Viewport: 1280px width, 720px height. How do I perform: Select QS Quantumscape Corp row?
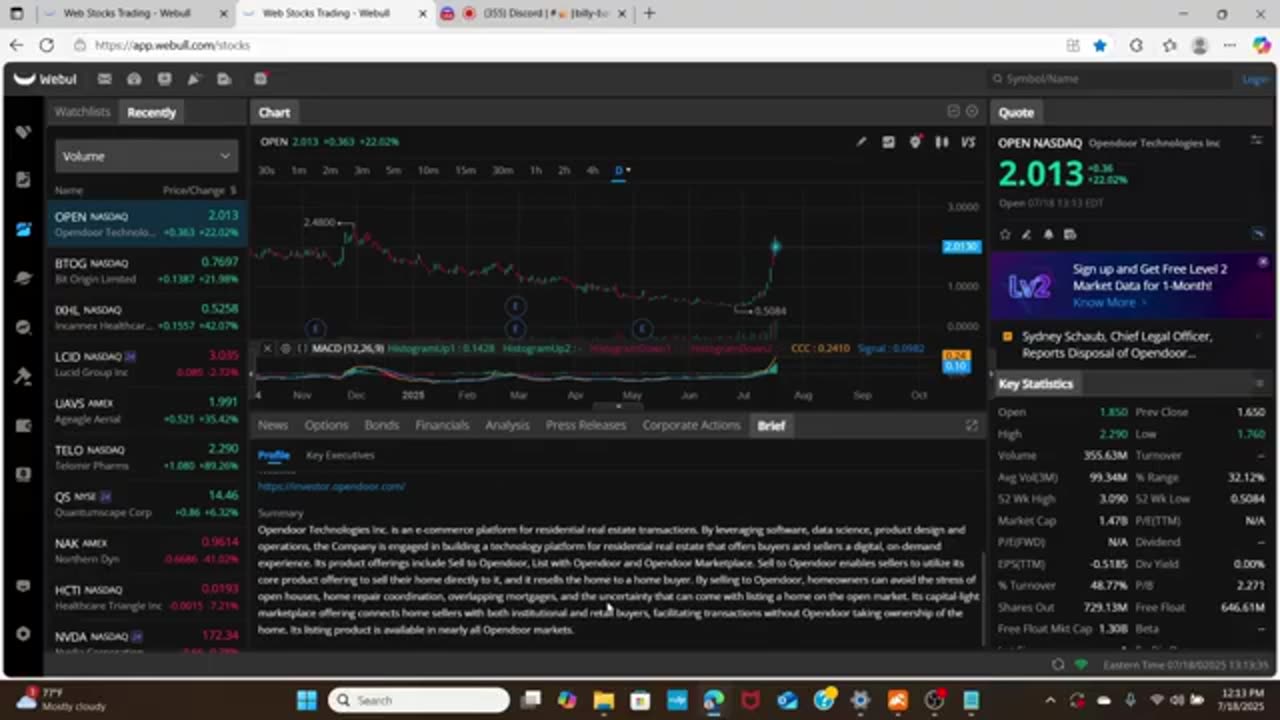[x=146, y=504]
